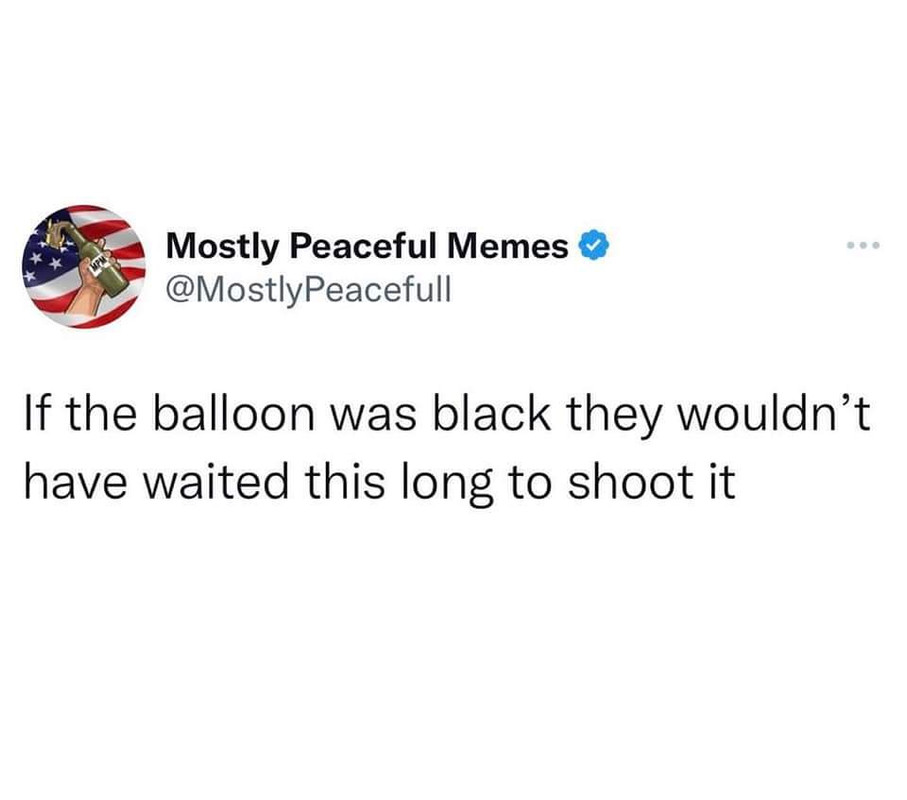The image size is (907, 800).
Task: Click the word "have" starting the second line
Action: [75, 481]
